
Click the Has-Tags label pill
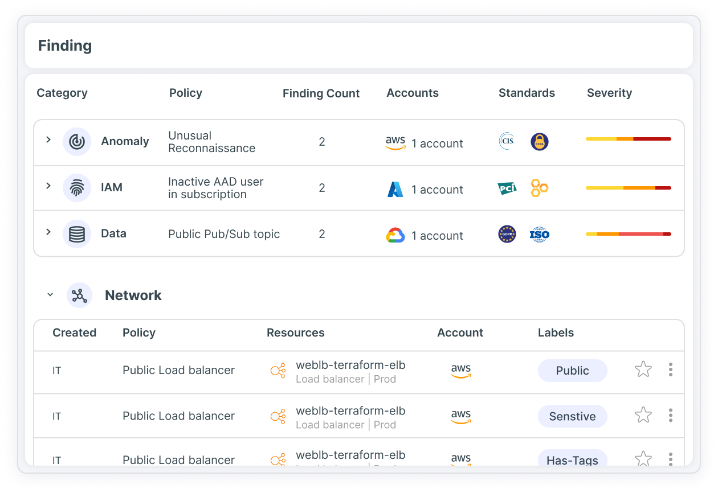point(572,460)
